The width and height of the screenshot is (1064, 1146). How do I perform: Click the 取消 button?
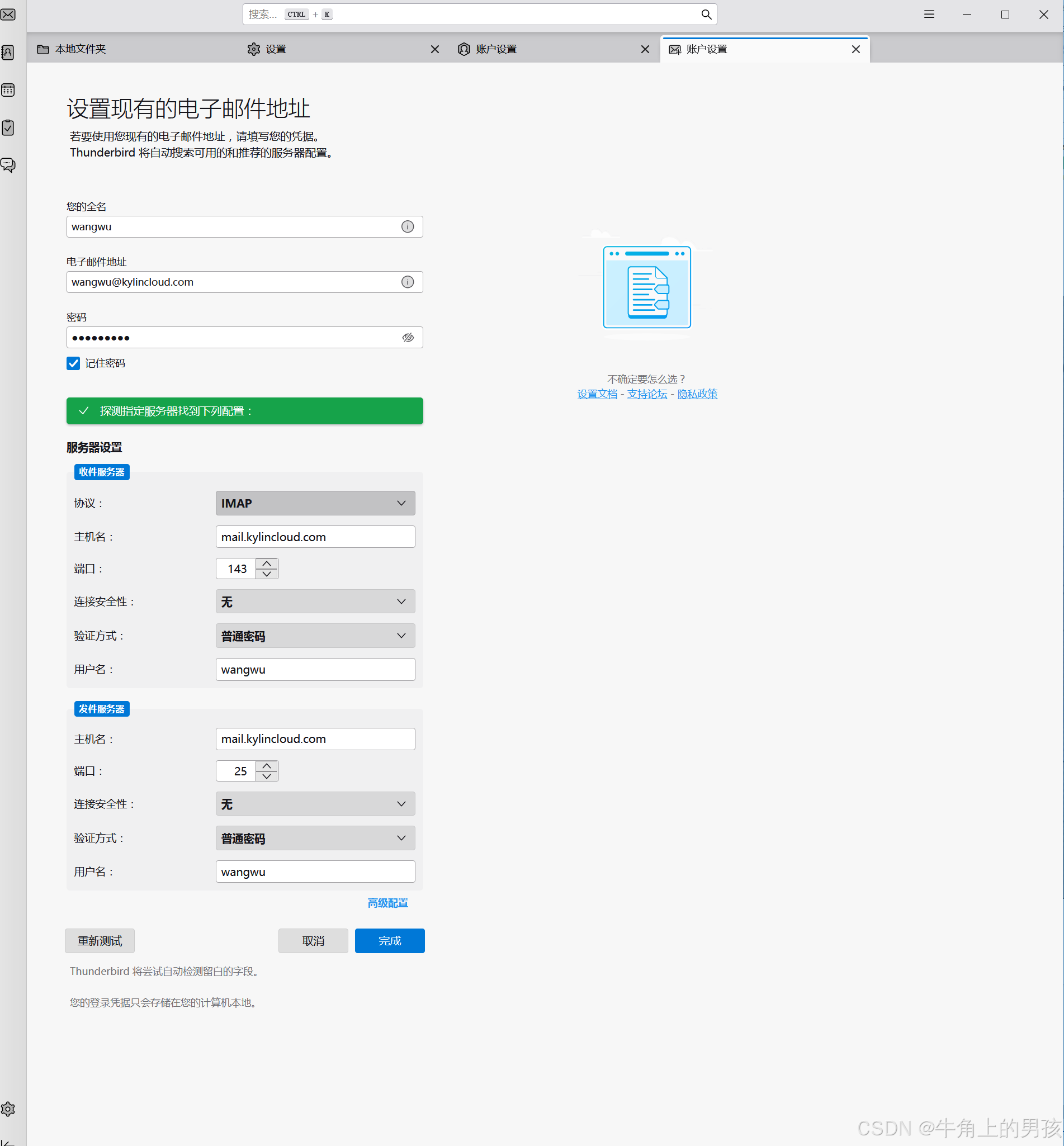(313, 940)
